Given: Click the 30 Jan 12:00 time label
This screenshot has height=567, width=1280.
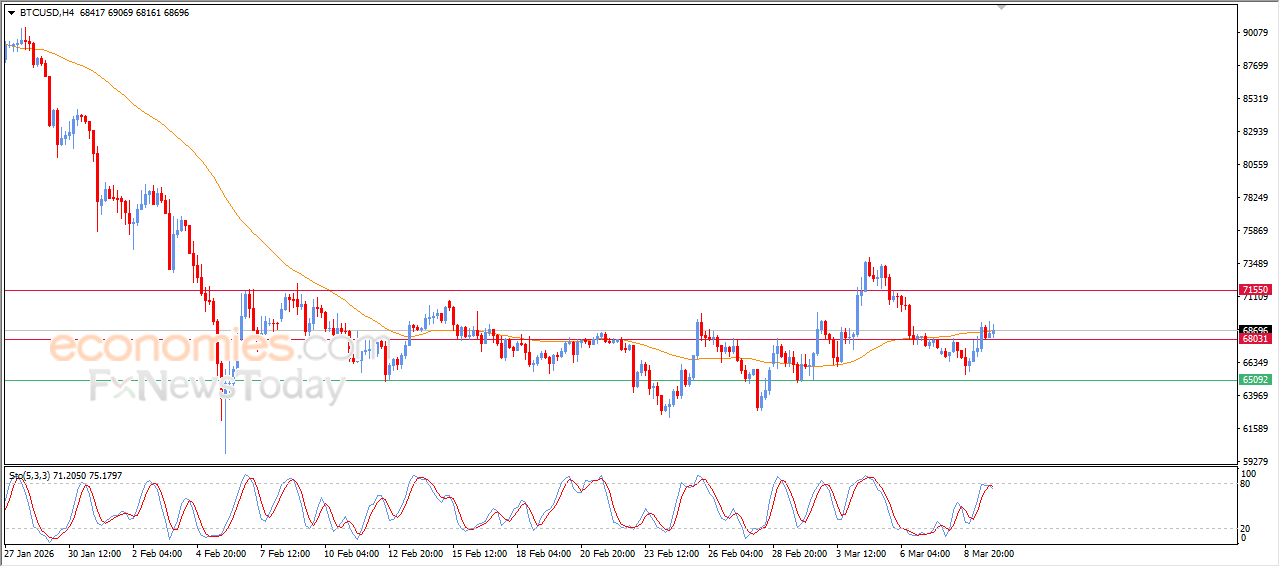Looking at the screenshot, I should tap(95, 553).
